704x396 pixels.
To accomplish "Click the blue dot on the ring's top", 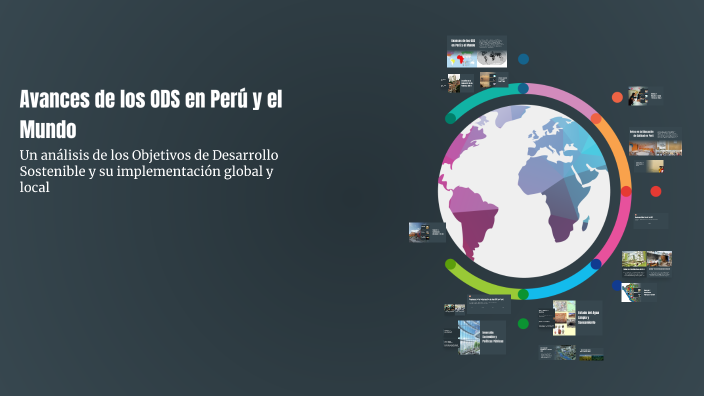I will click(523, 88).
